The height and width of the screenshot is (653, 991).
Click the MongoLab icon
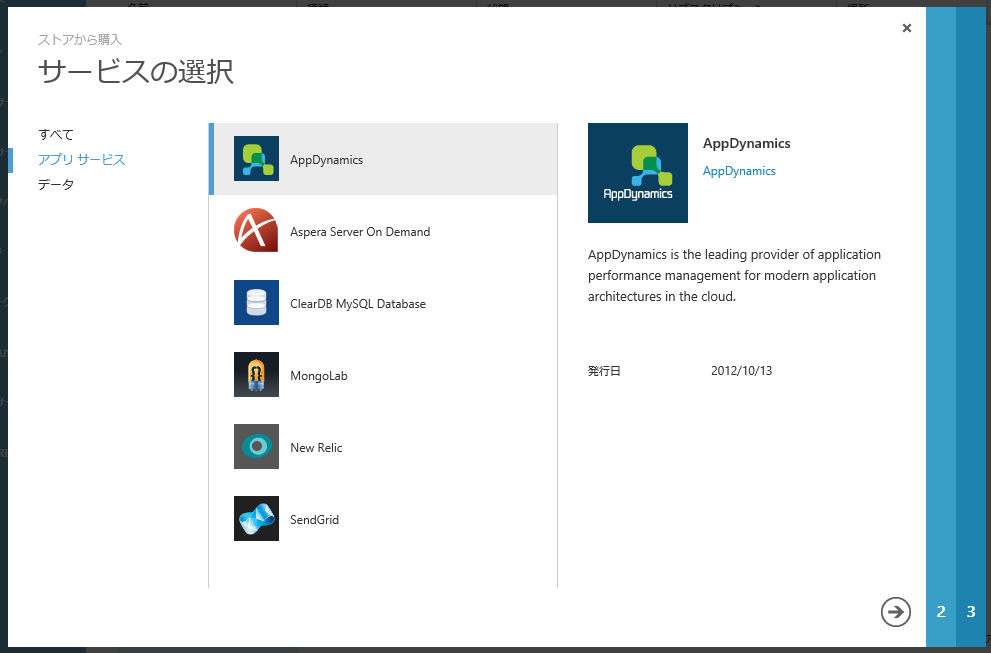256,375
